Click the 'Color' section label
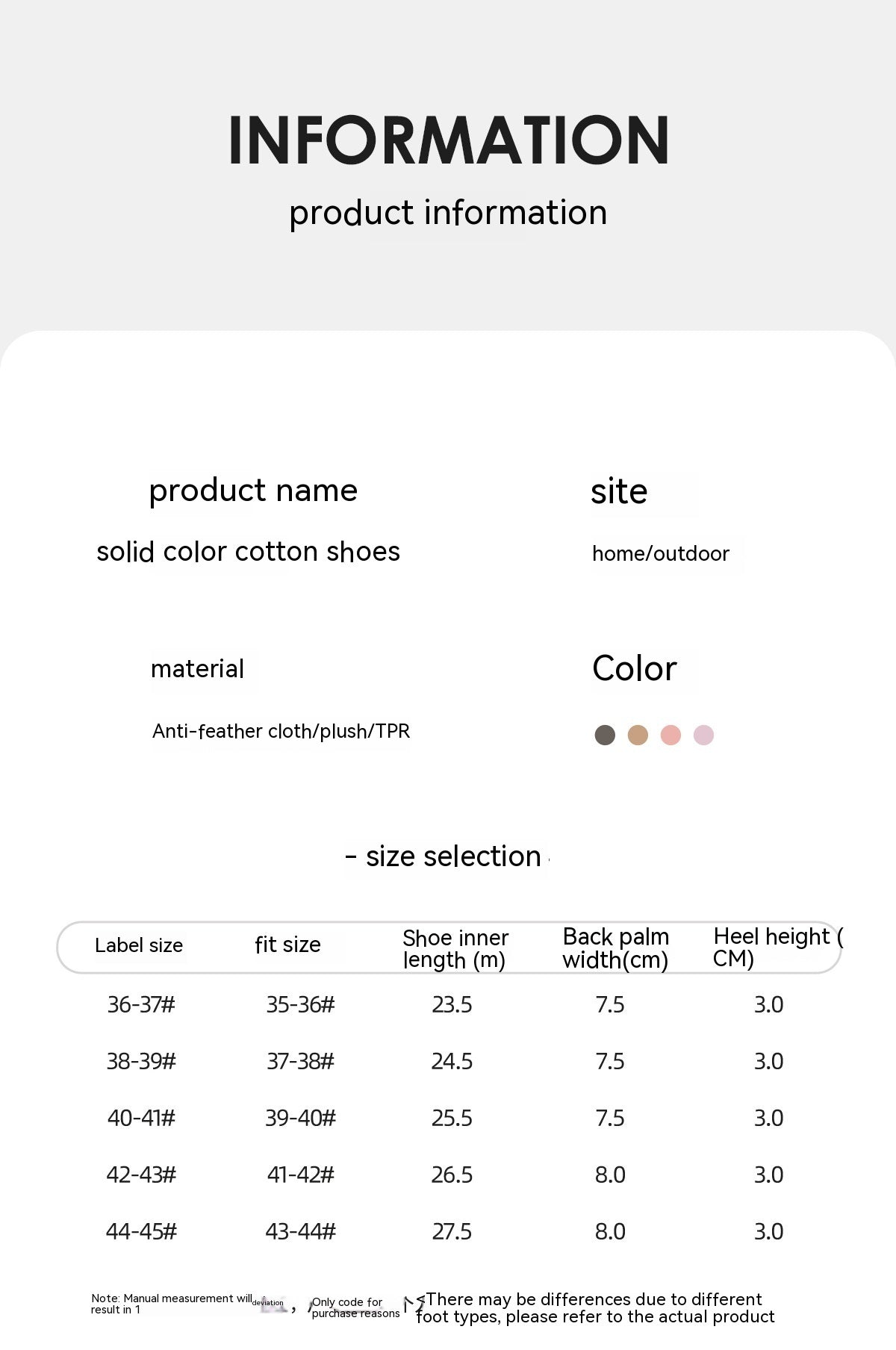The image size is (896, 1350). pos(634,668)
